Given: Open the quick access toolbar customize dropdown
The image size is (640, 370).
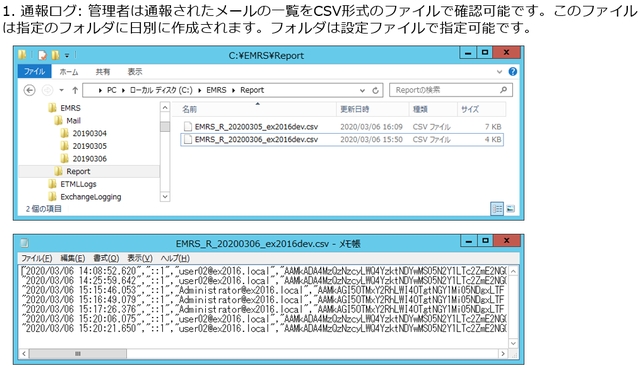Looking at the screenshot, I should click(x=67, y=55).
